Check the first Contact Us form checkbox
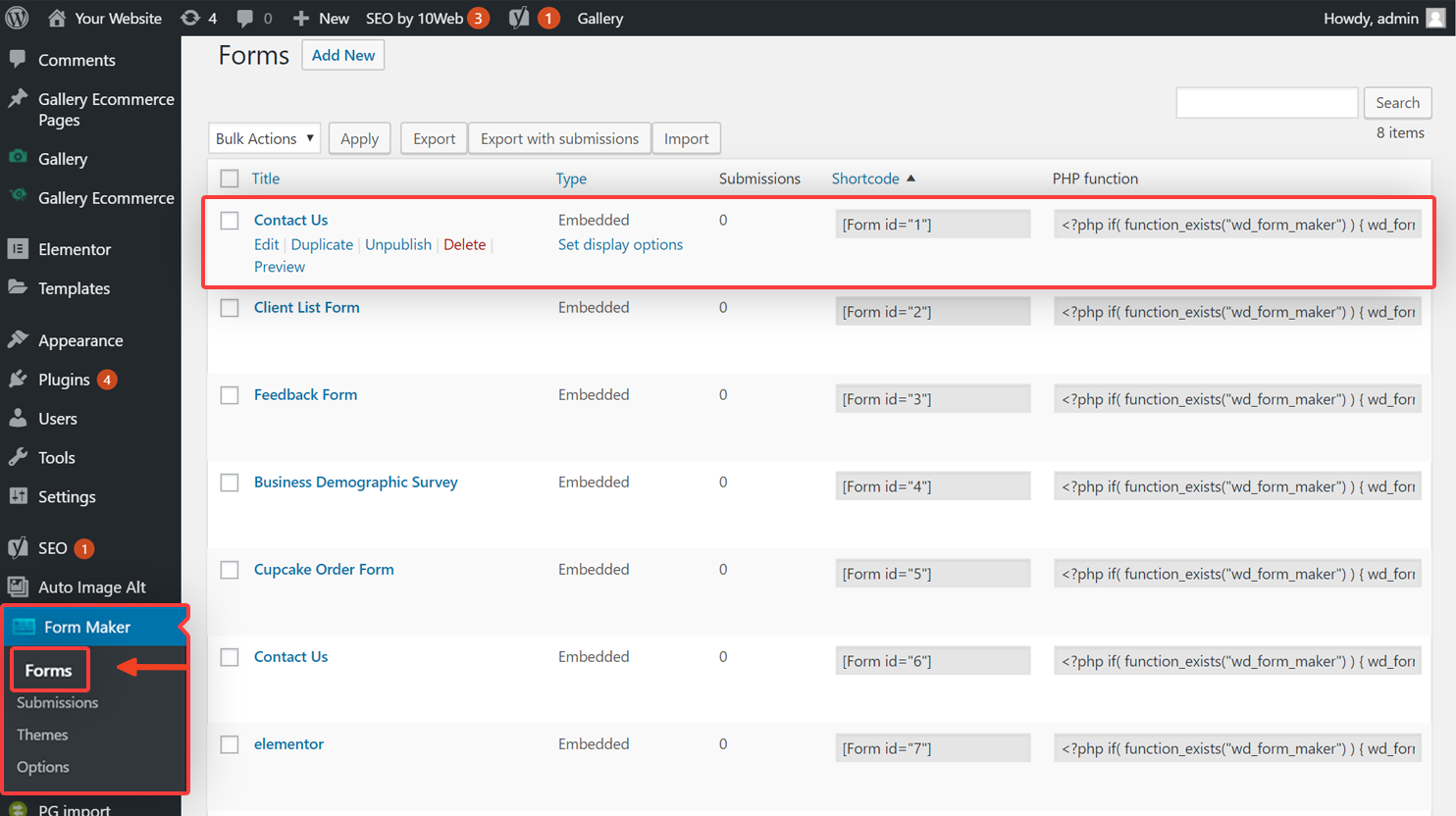The height and width of the screenshot is (816, 1456). pos(230,221)
